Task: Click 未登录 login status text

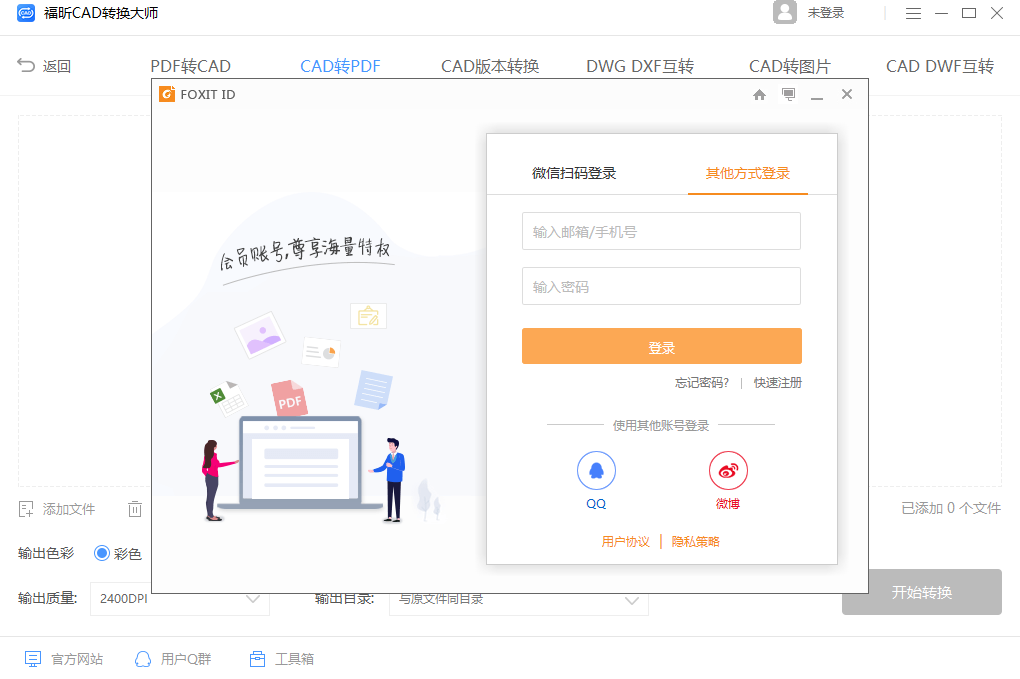Action: click(825, 13)
